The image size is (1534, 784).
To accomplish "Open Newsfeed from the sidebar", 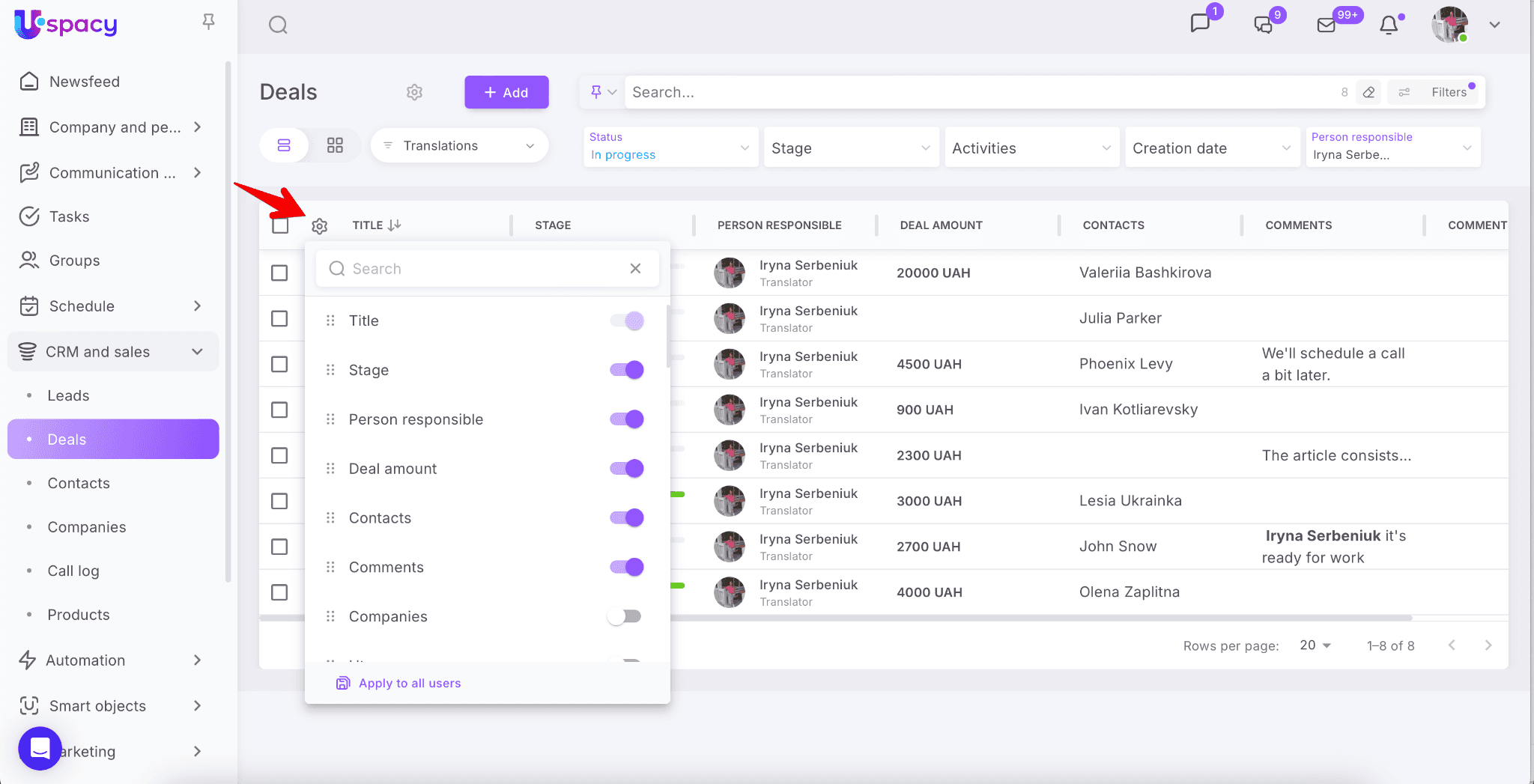I will tap(84, 82).
